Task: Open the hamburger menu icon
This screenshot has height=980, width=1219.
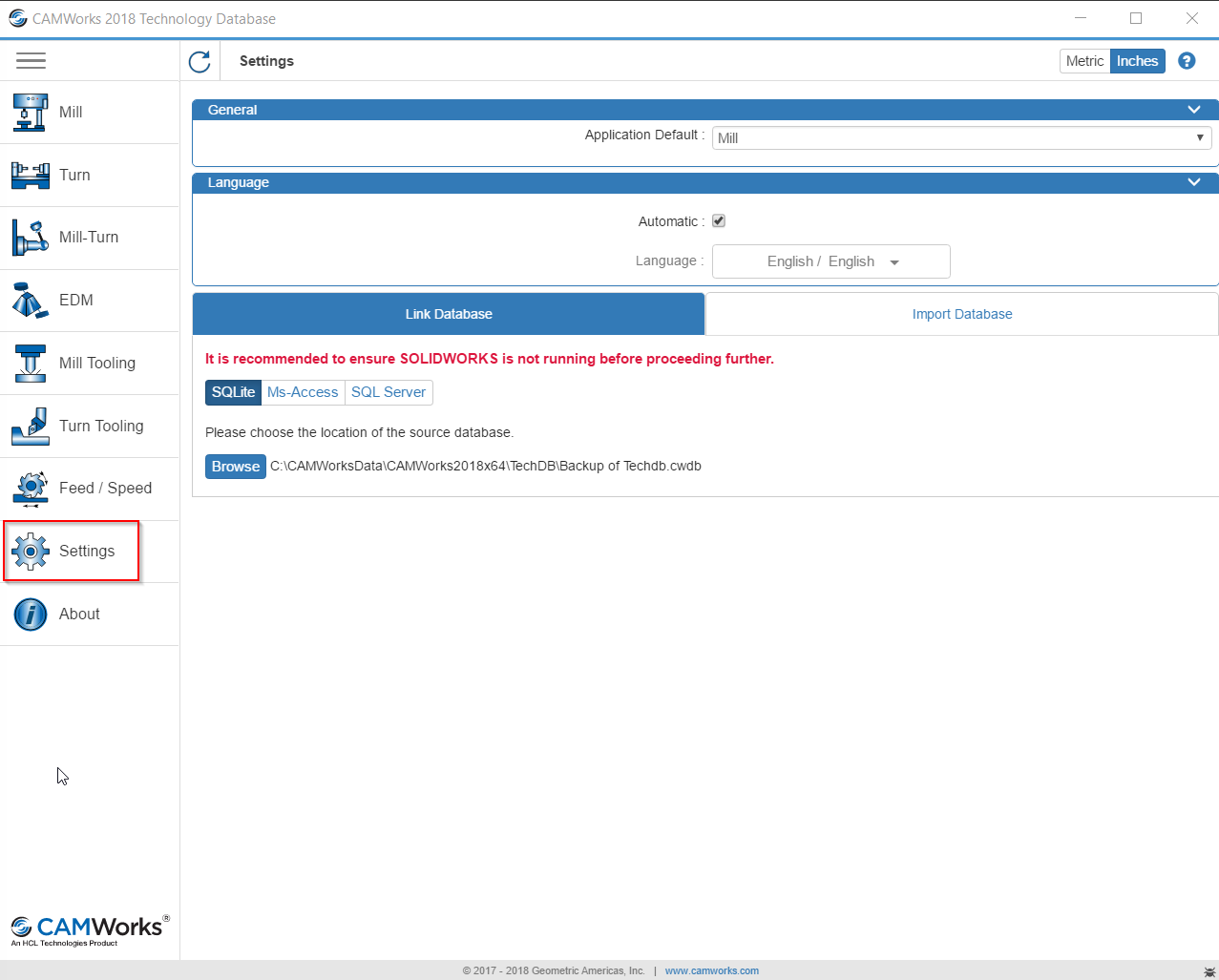Action: point(31,61)
